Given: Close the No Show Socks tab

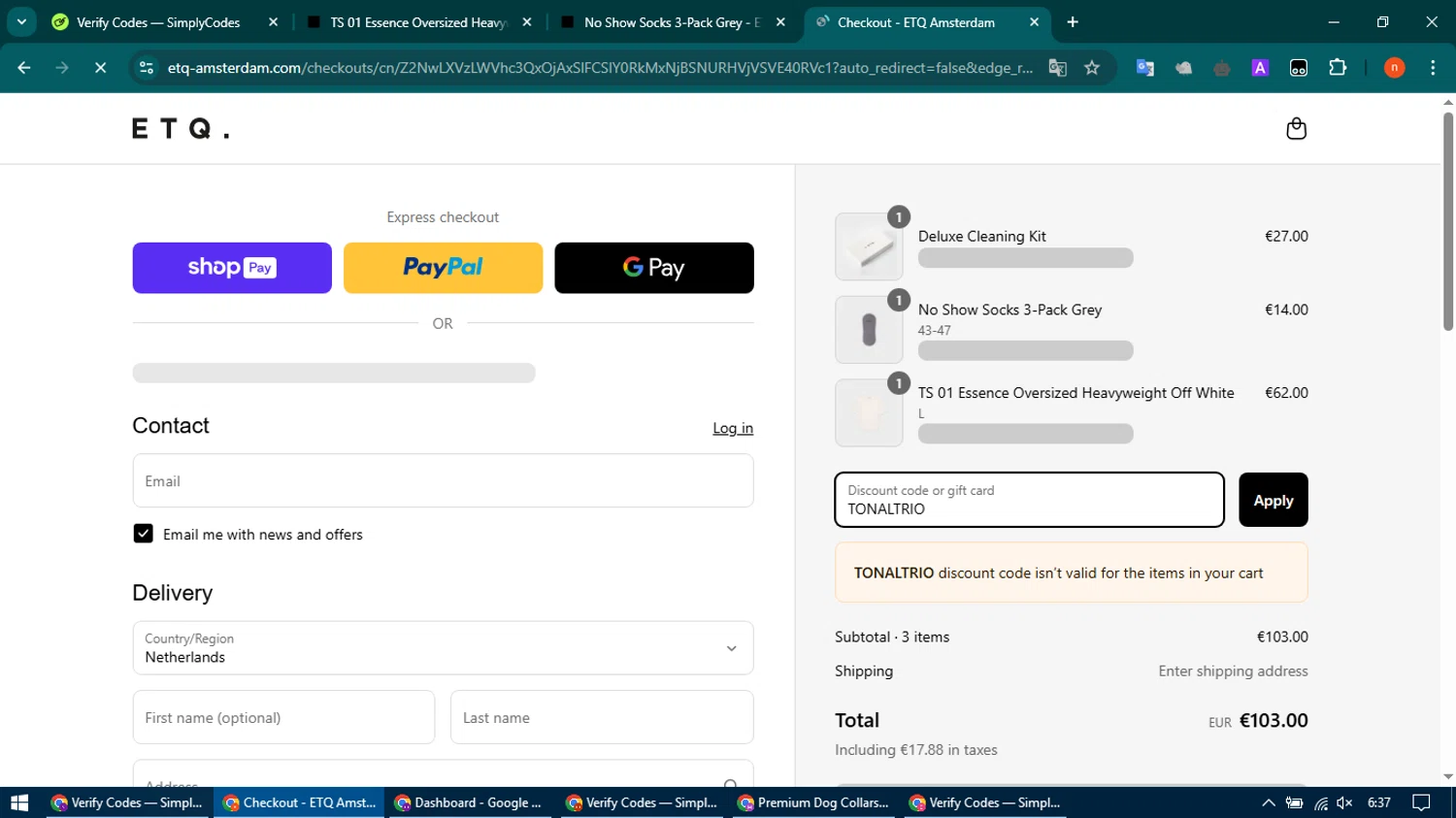Looking at the screenshot, I should [x=780, y=21].
